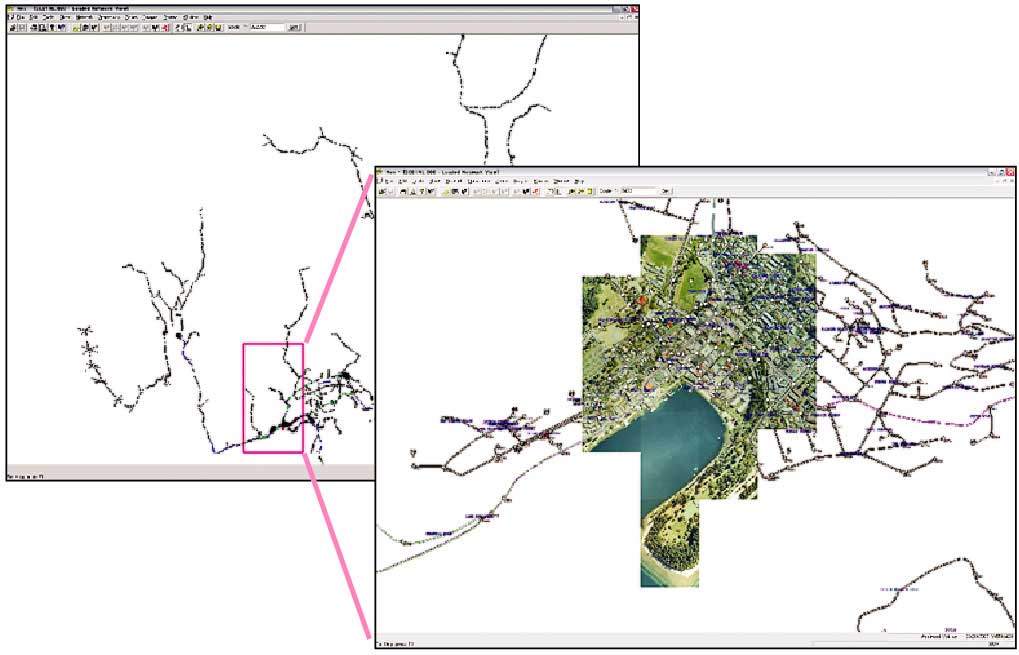Focus the Scale input field in the front window
The height and width of the screenshot is (655, 1019).
point(638,191)
